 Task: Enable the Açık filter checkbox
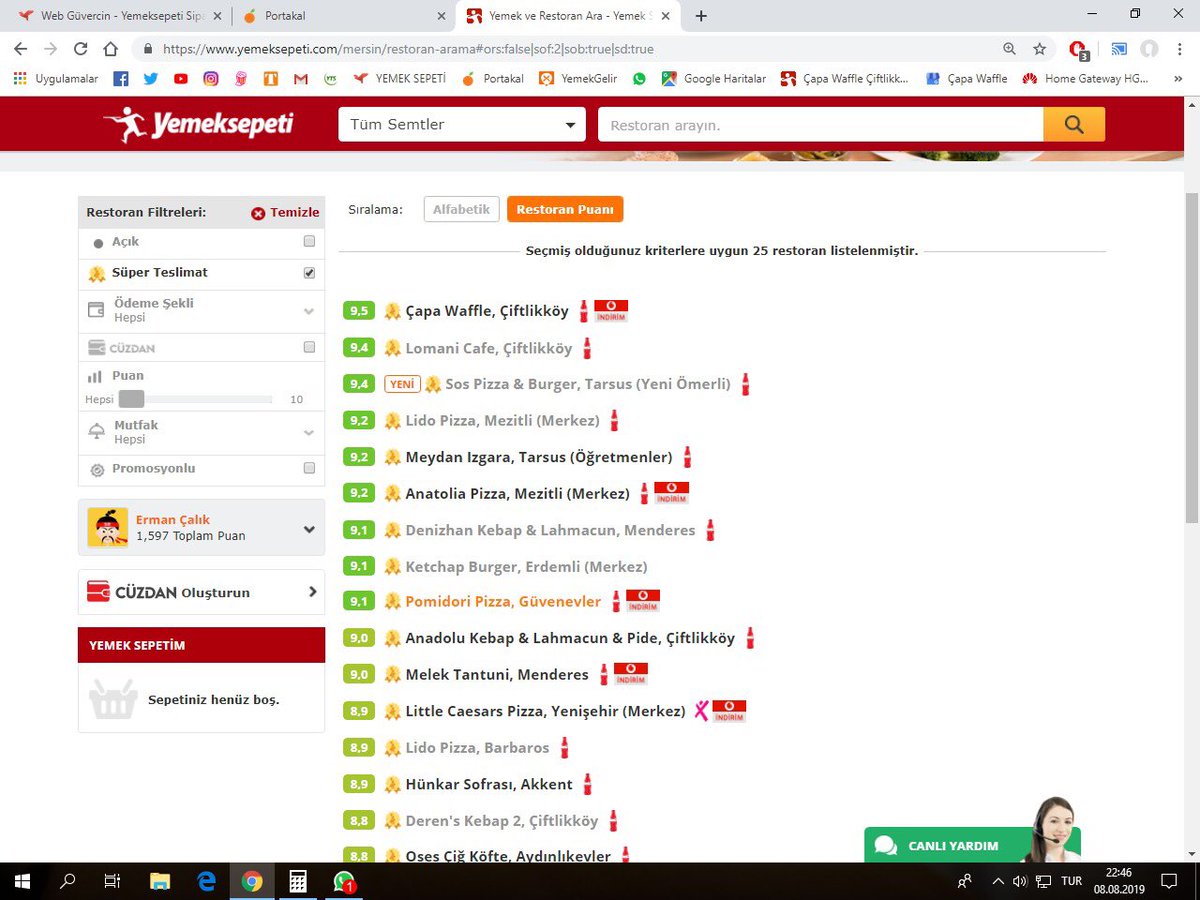pos(309,241)
